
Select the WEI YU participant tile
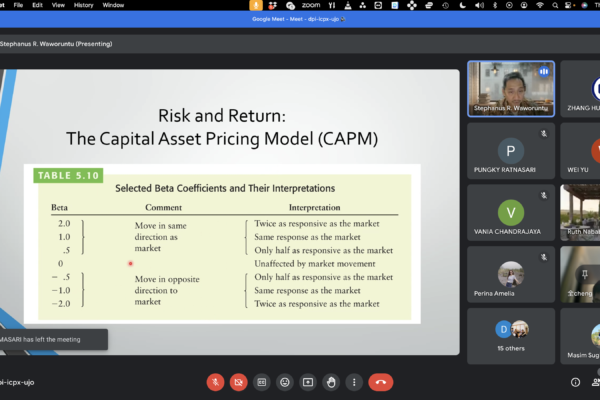[x=580, y=151]
